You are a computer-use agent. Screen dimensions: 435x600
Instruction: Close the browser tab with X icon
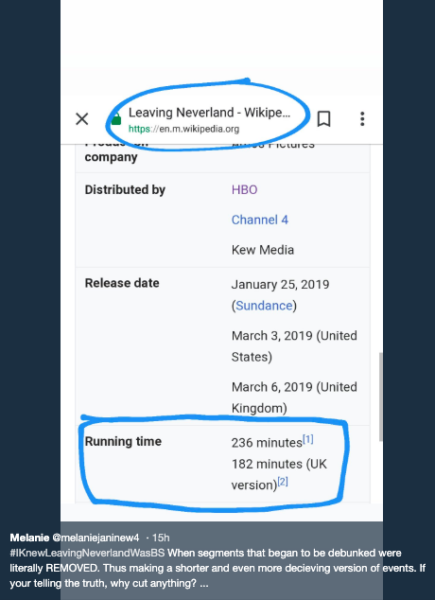pos(82,119)
